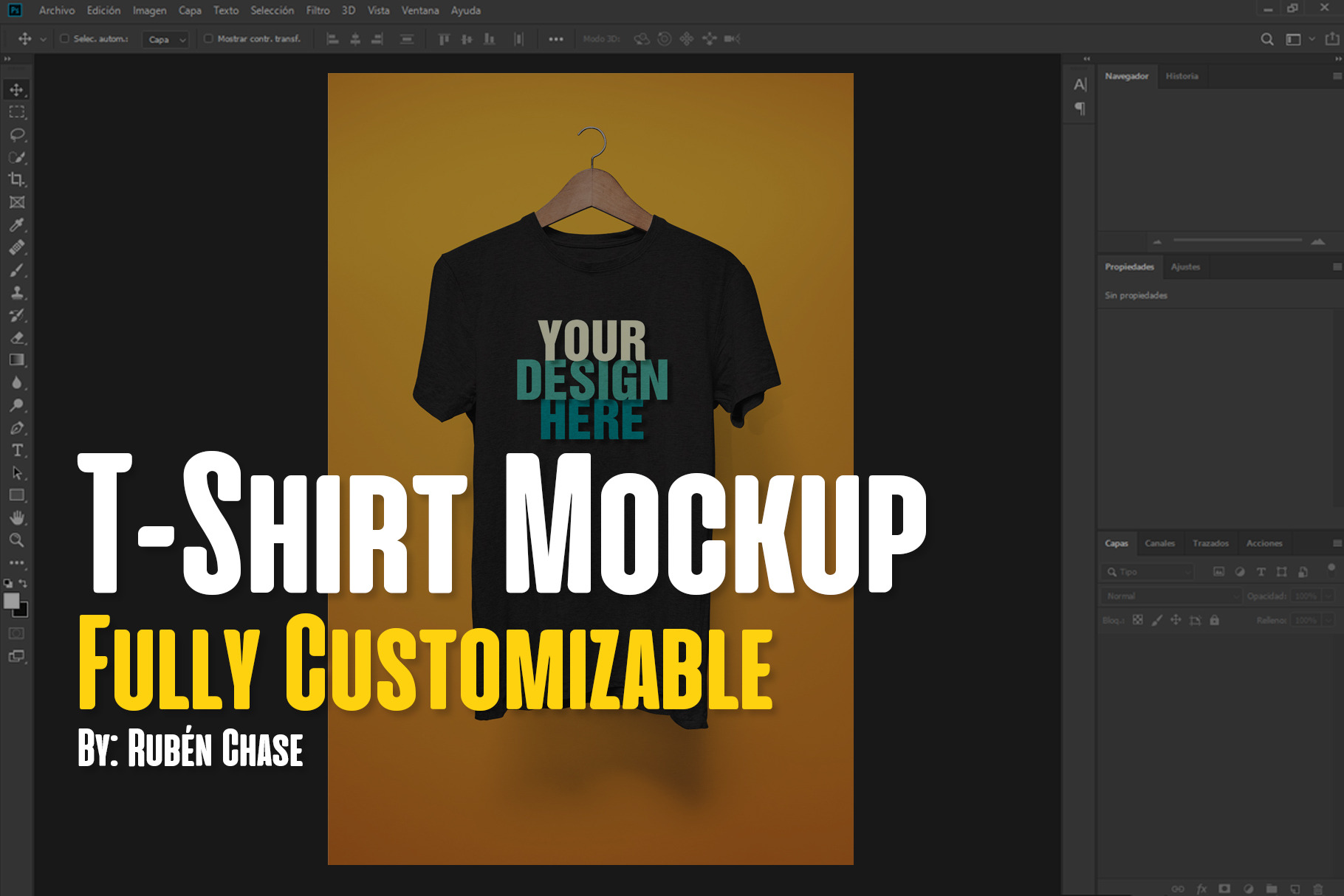The width and height of the screenshot is (1344, 896).
Task: Click the share document button
Action: click(x=1331, y=39)
